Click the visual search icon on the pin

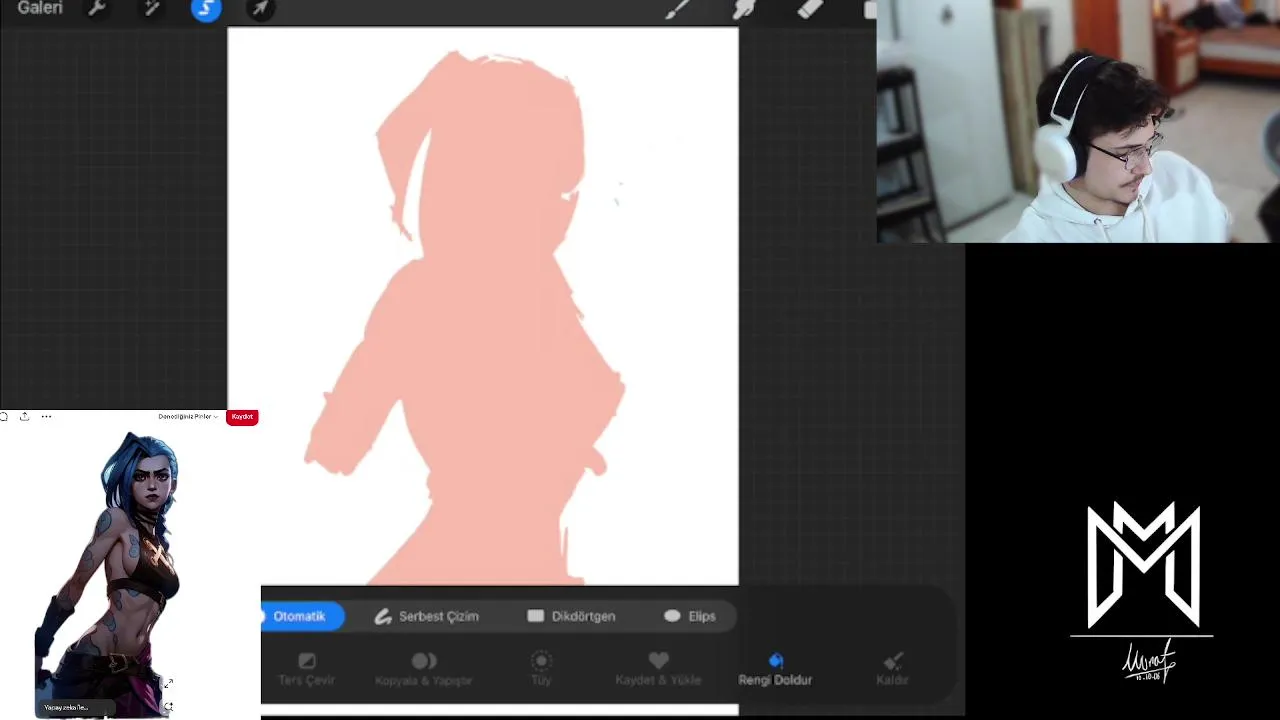(169, 707)
